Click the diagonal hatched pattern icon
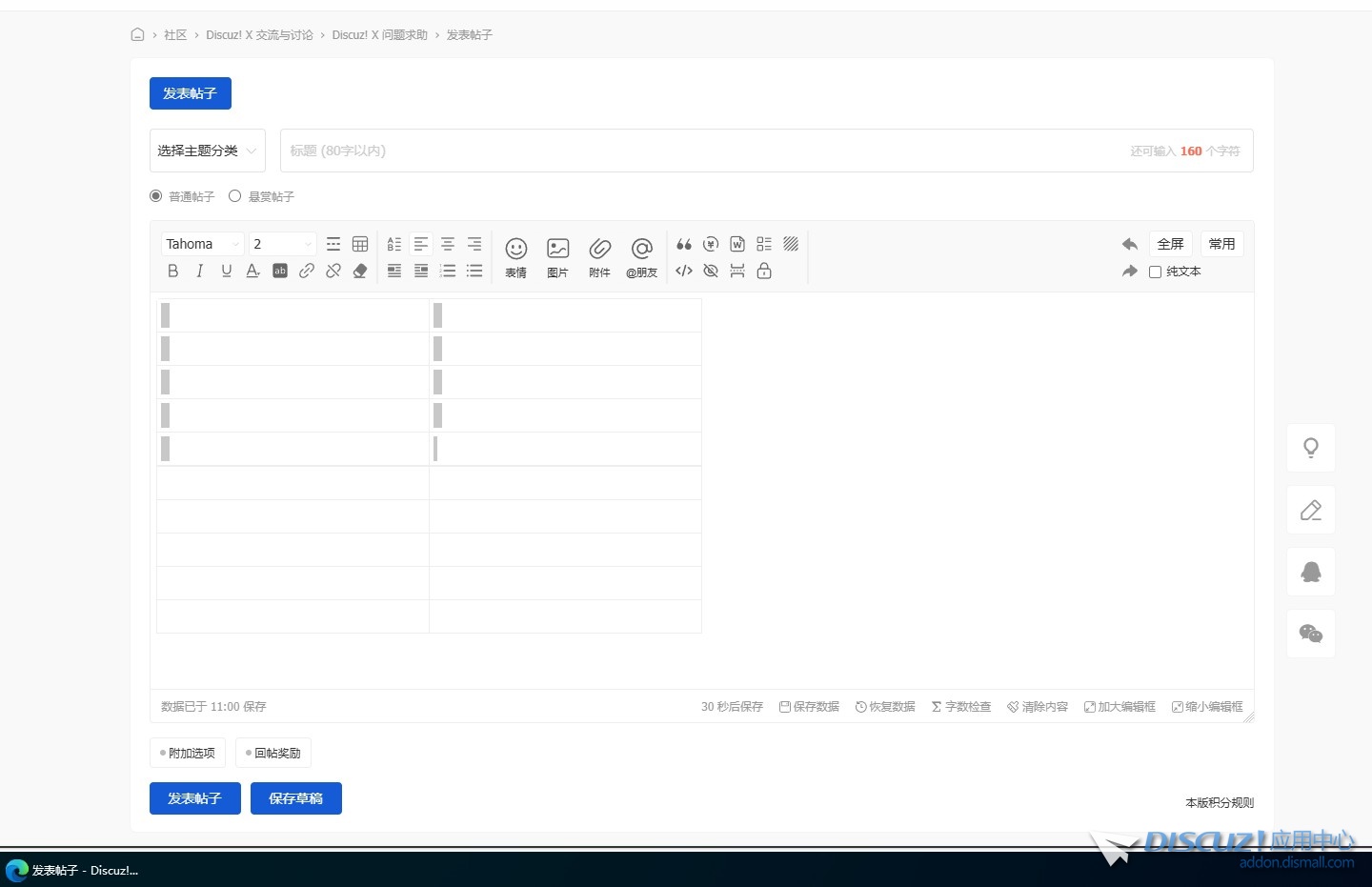 [790, 244]
